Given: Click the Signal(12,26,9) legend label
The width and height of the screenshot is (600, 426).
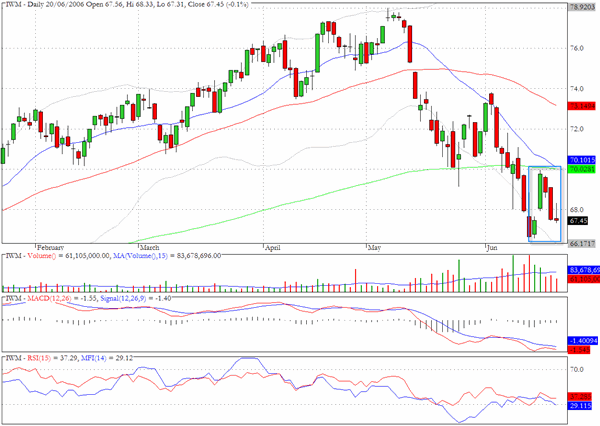Looking at the screenshot, I should pos(123,298).
